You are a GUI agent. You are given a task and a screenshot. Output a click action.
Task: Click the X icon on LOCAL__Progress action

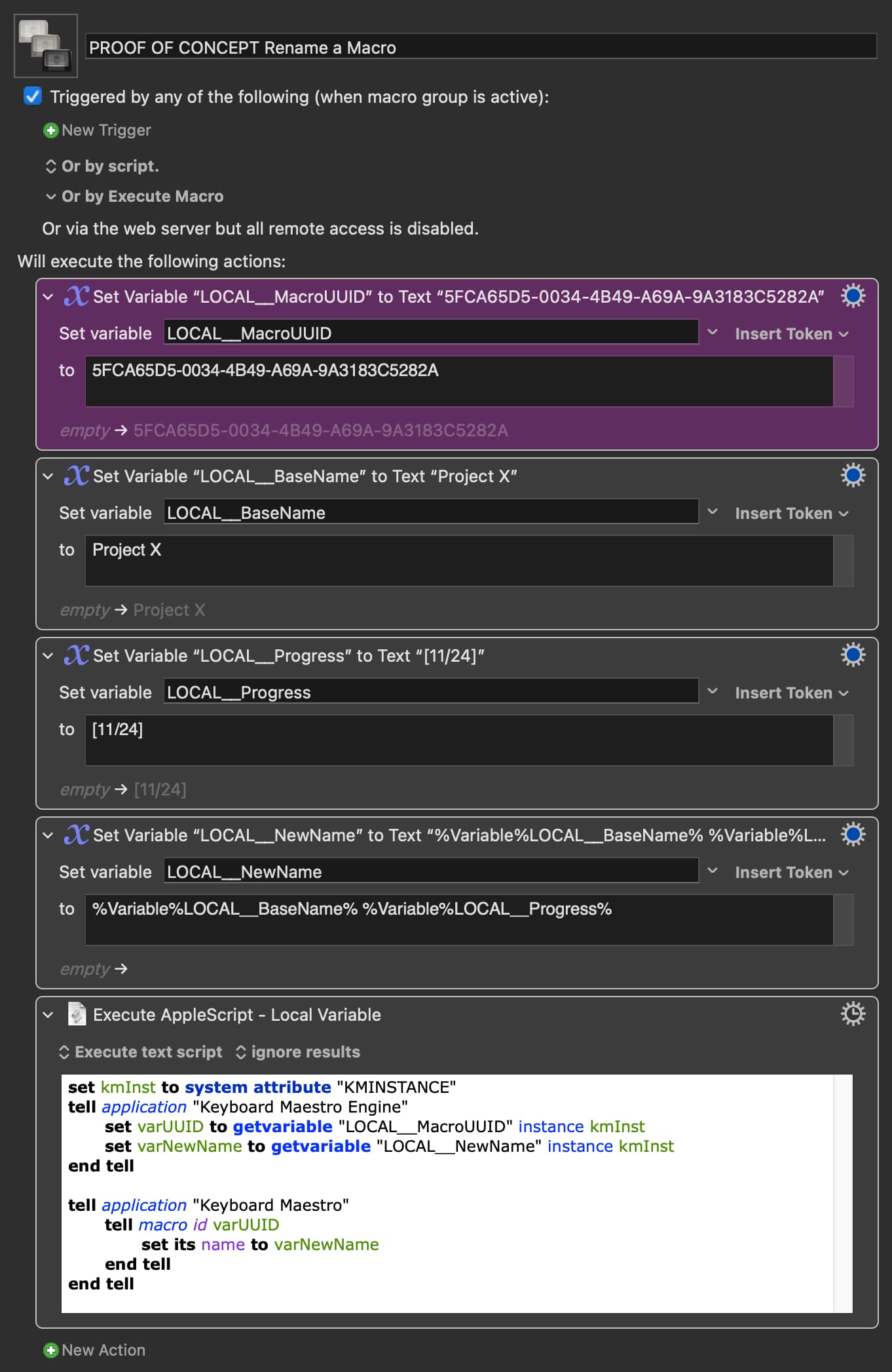(x=77, y=655)
